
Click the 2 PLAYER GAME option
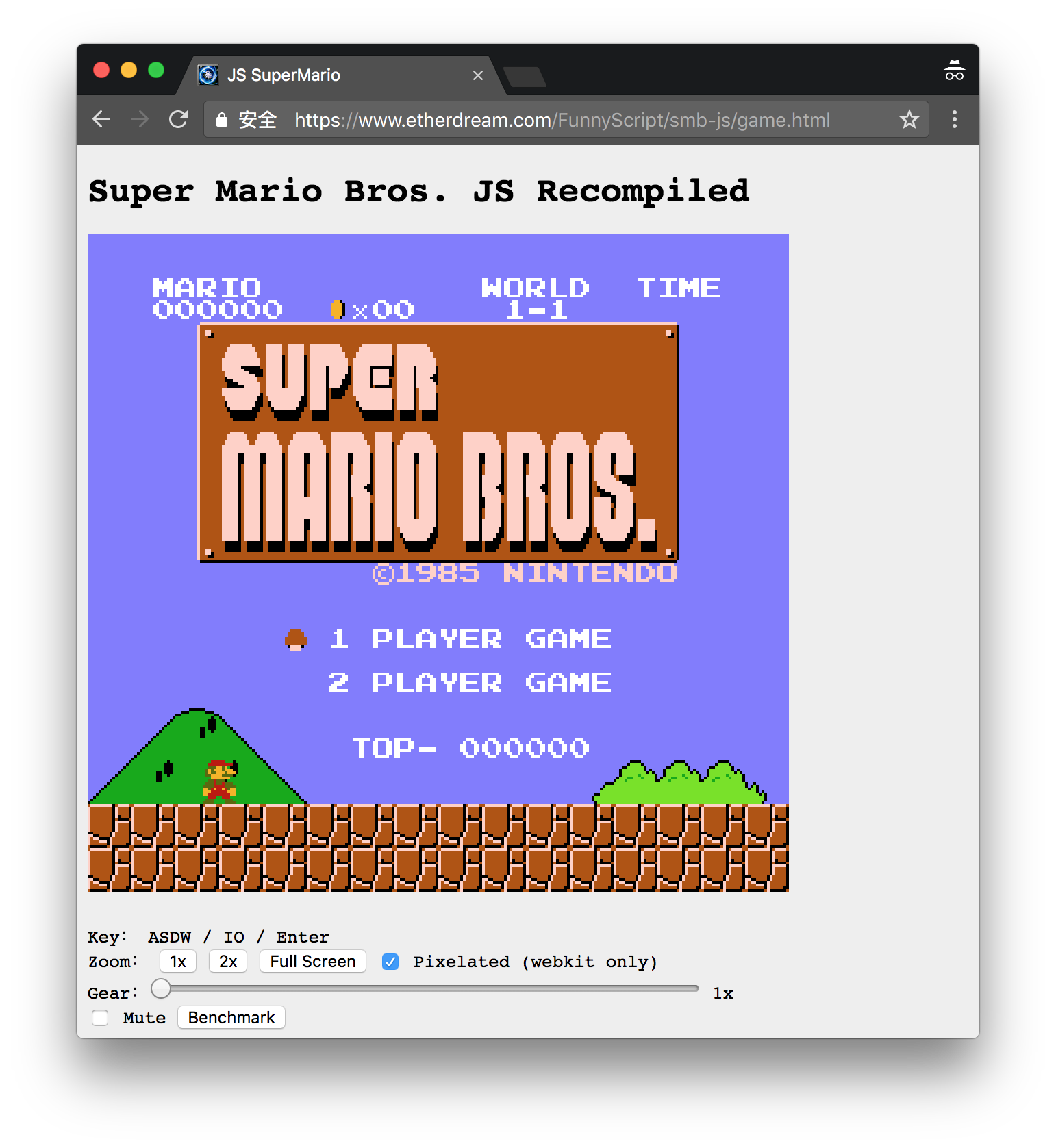[470, 683]
